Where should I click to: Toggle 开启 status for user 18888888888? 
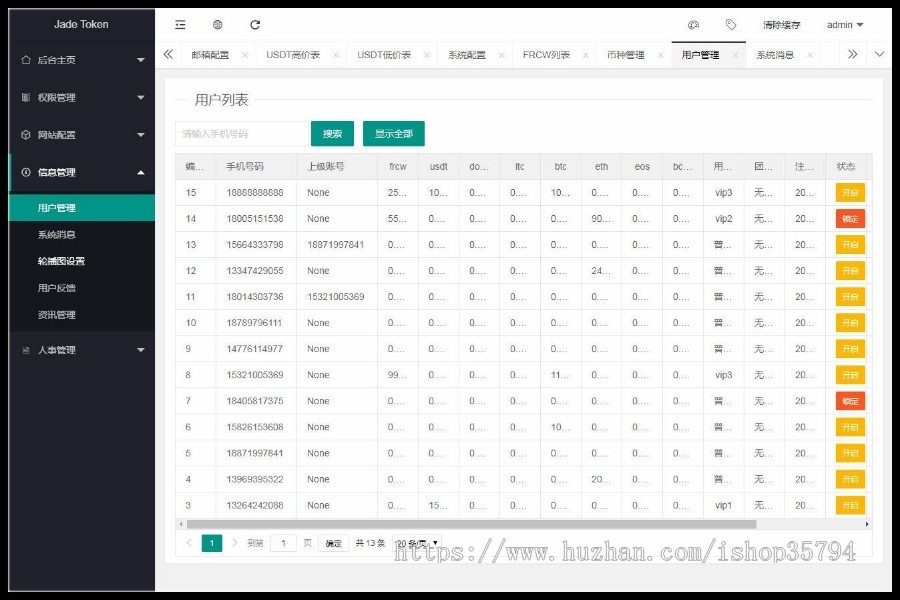pos(849,192)
